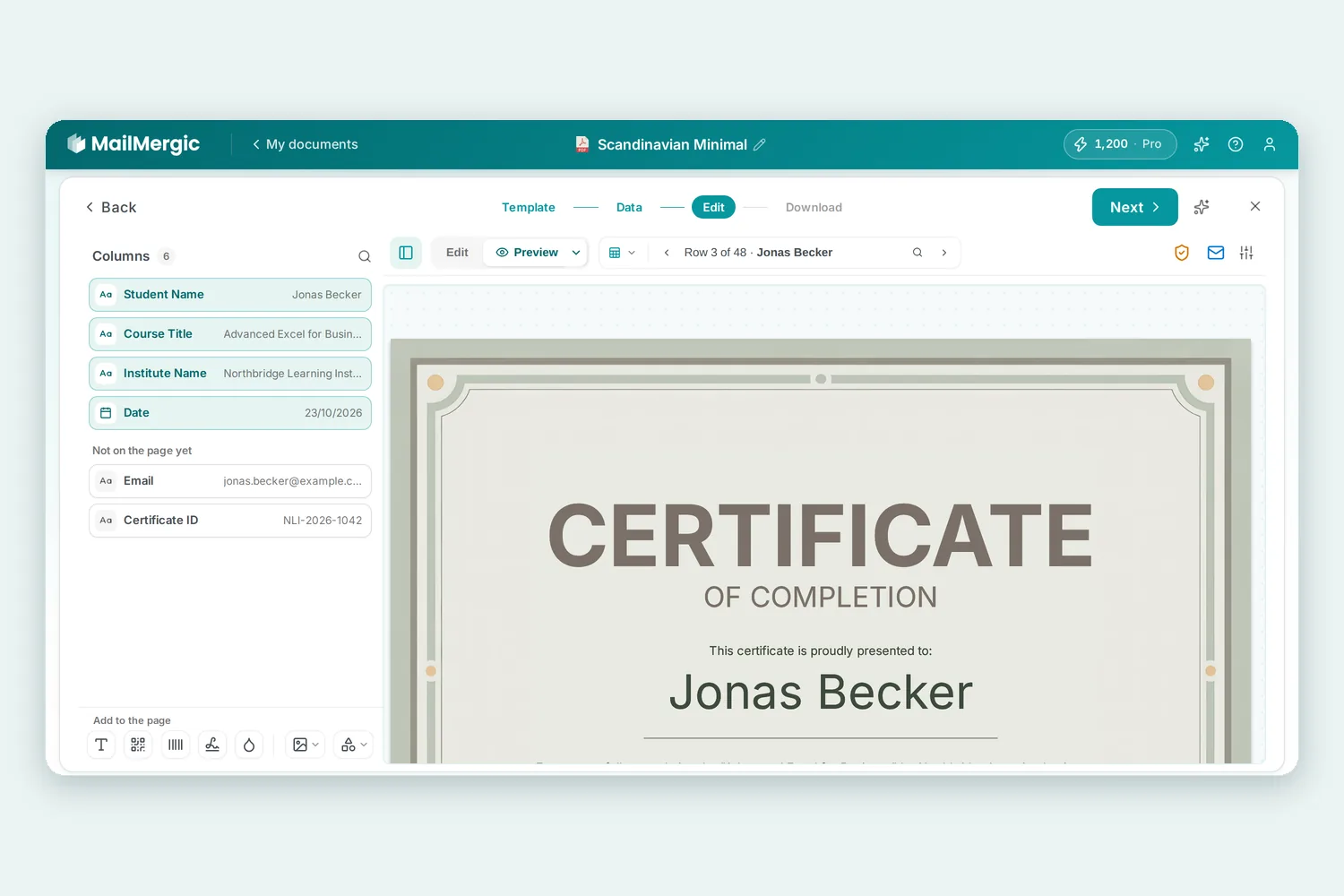Toggle the columns sidebar panel
1344x896 pixels.
(x=406, y=253)
